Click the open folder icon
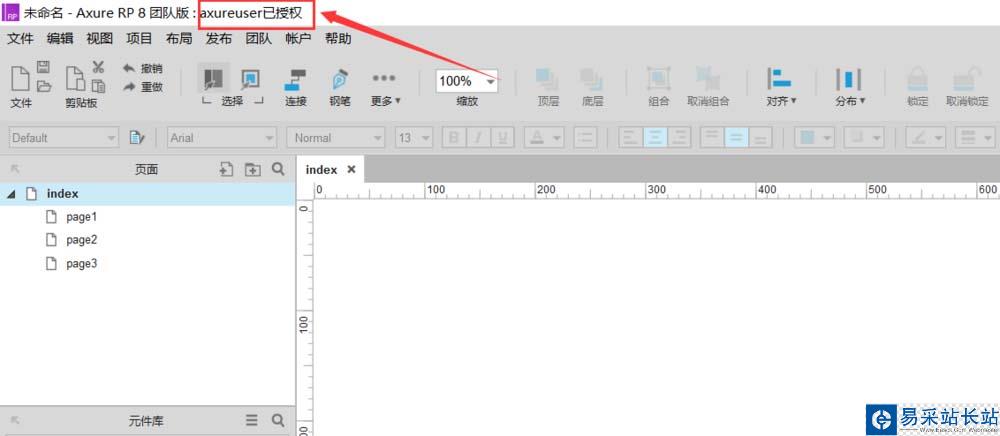This screenshot has height=436, width=1000. (43, 86)
